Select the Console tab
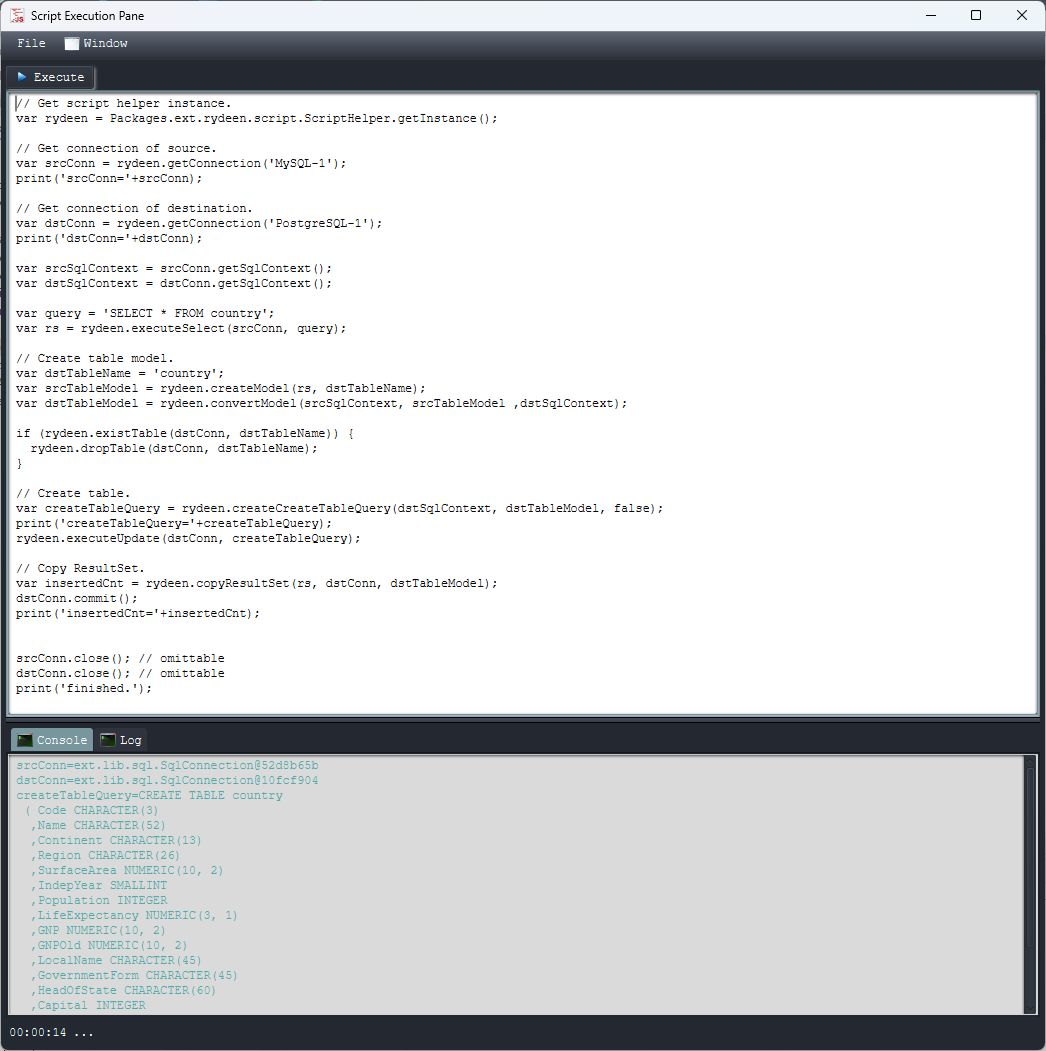 pos(61,740)
